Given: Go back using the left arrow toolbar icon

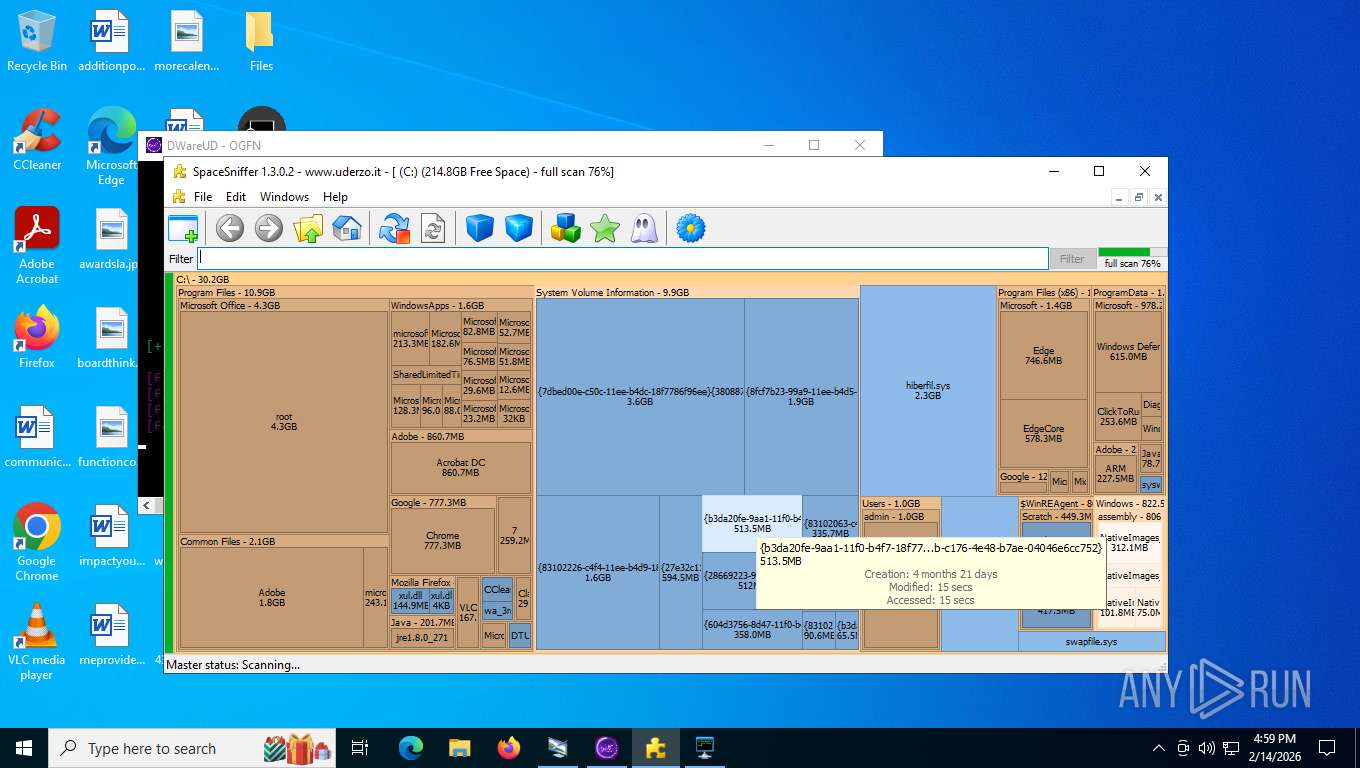Looking at the screenshot, I should pos(230,228).
